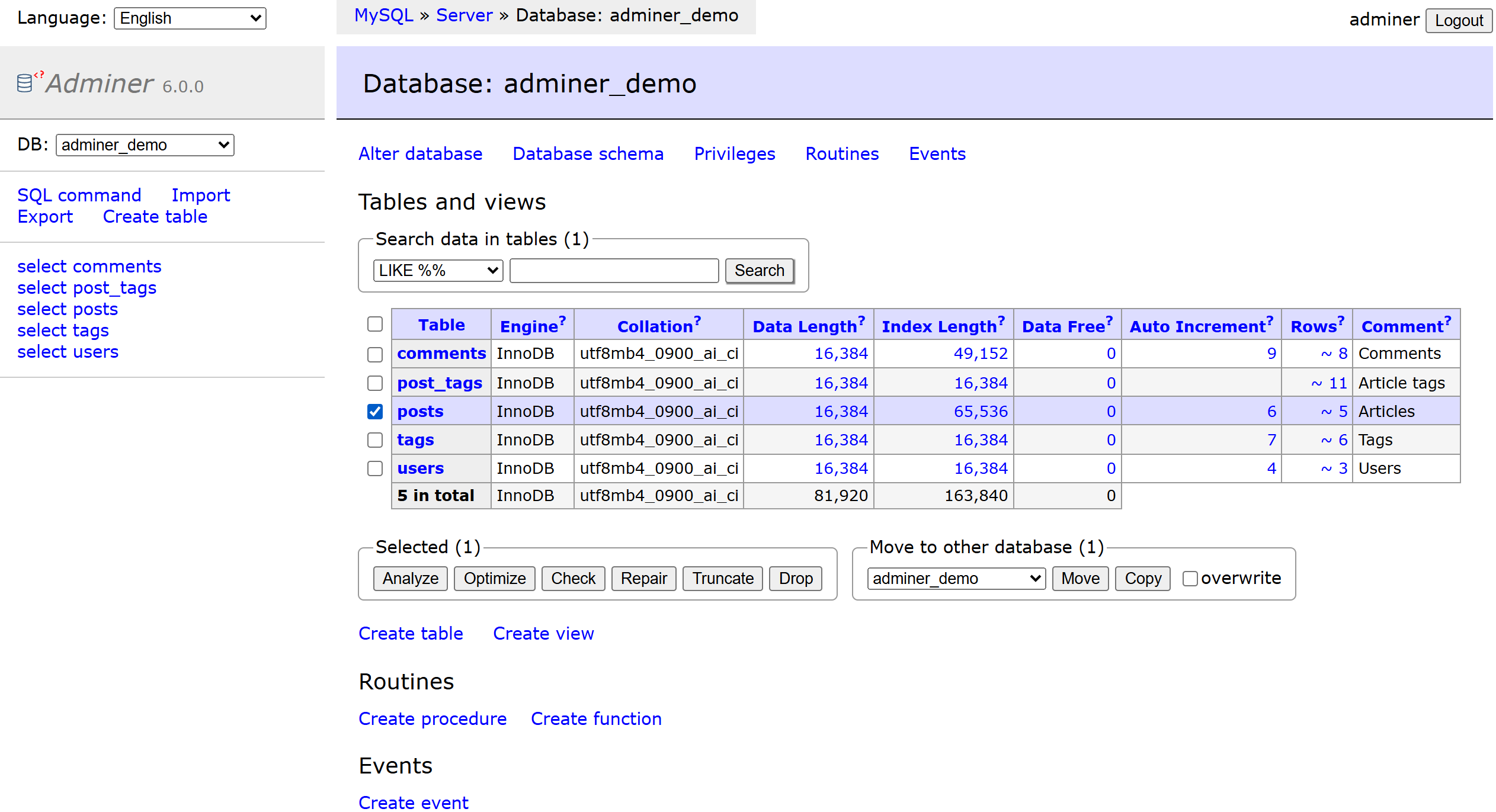Open the Collation column help question mark
The width and height of the screenshot is (1496, 812).
click(697, 320)
